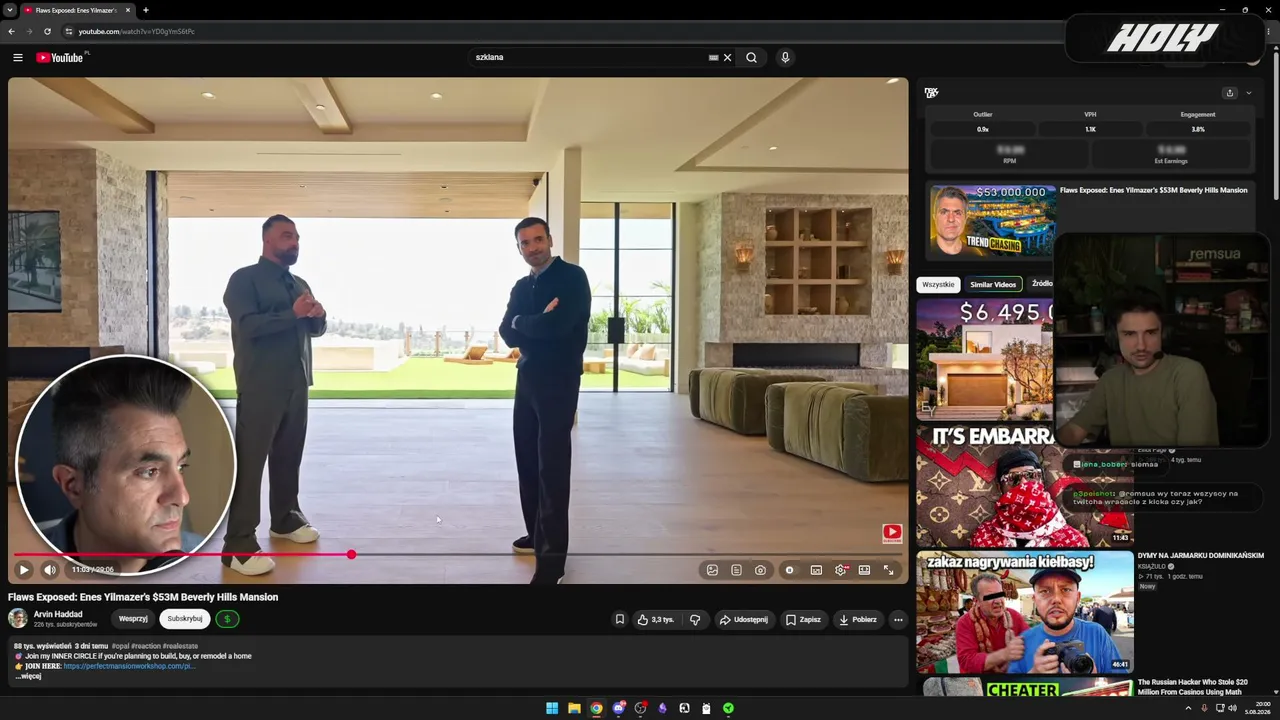Open "Dymy na Jarmarku Dominikańskim" title
Screen dimensions: 1280x720
1200,556
